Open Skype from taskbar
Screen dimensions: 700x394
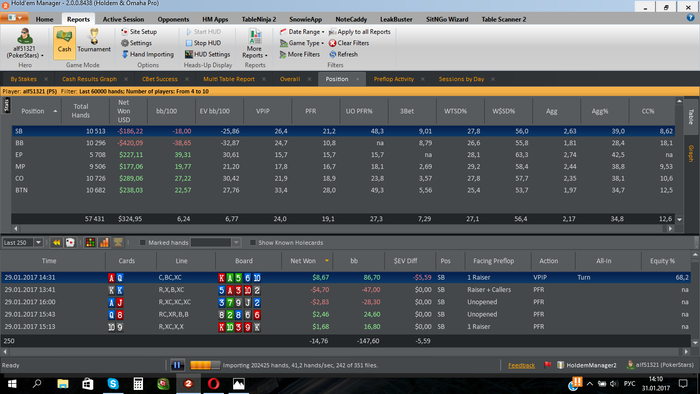tap(113, 383)
